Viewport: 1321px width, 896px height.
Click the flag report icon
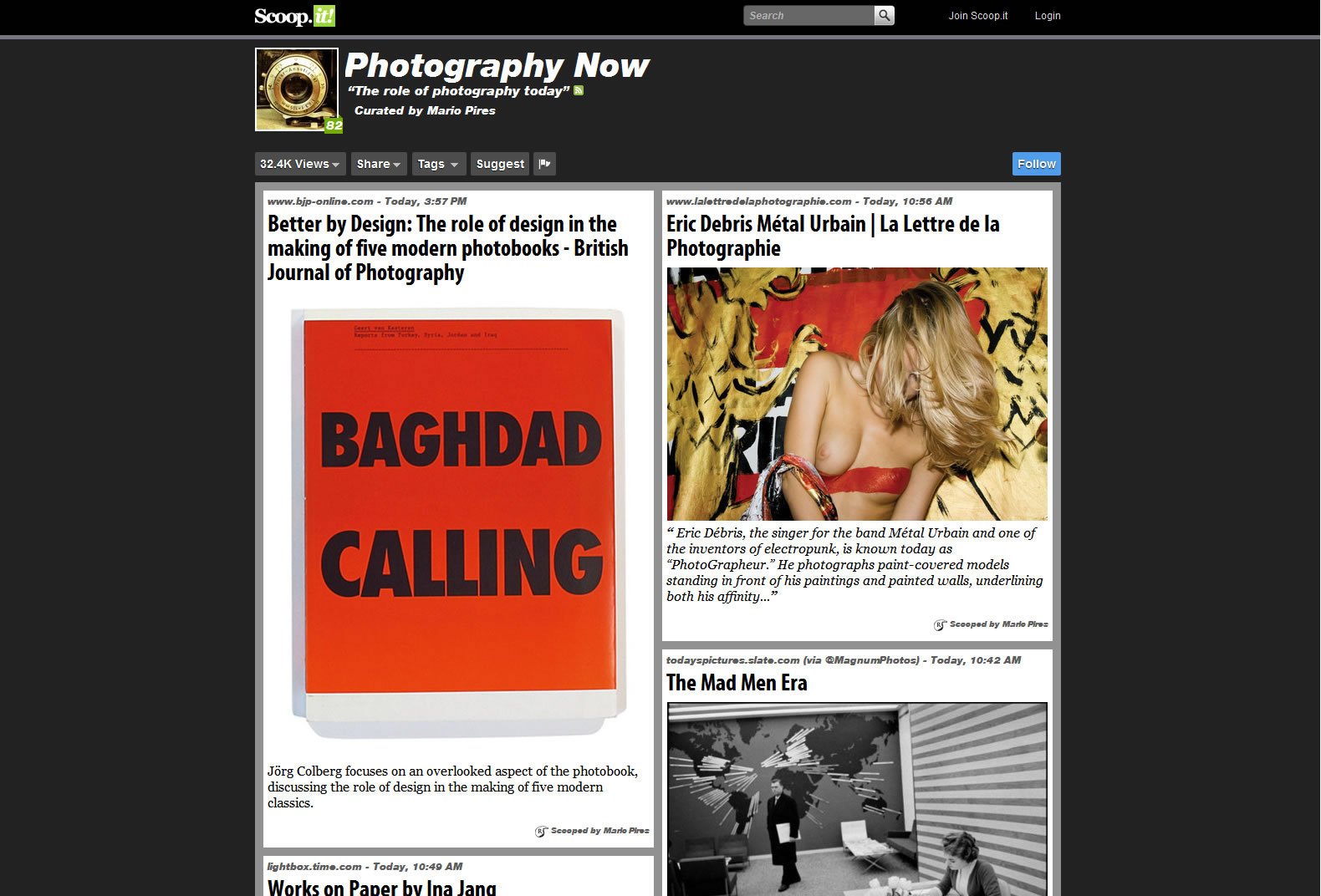(x=544, y=164)
